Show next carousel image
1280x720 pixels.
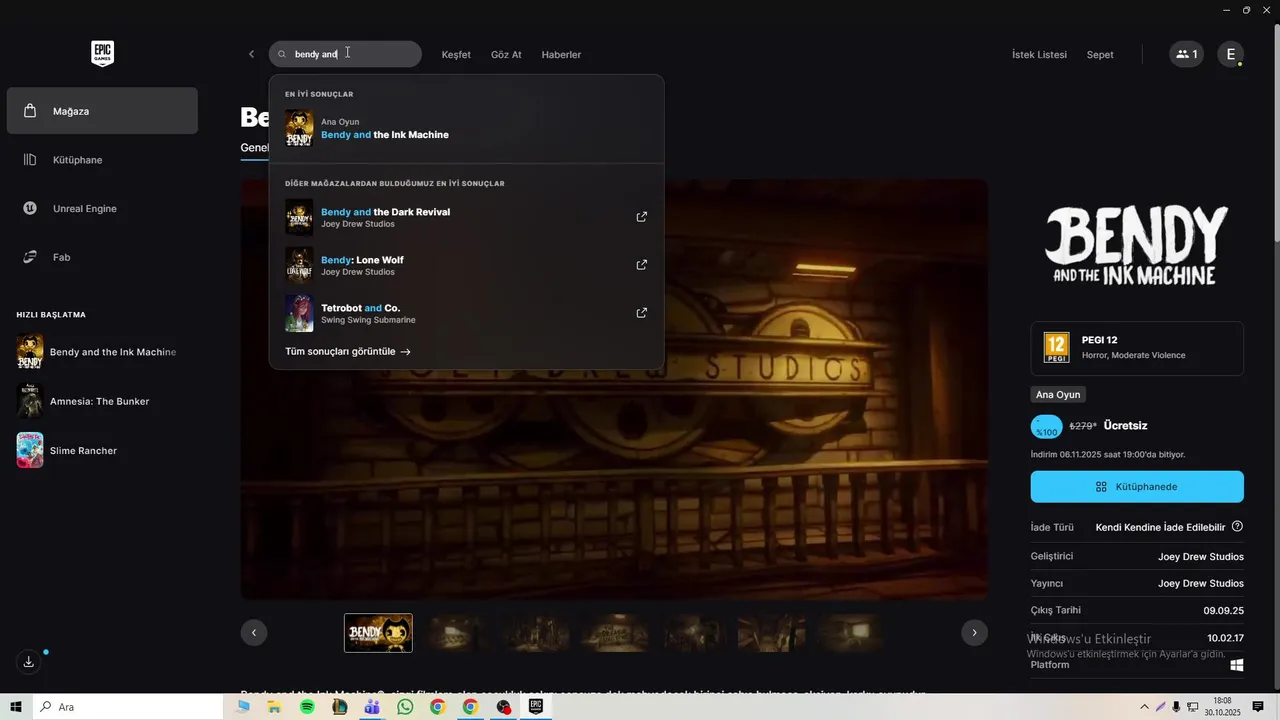[974, 632]
